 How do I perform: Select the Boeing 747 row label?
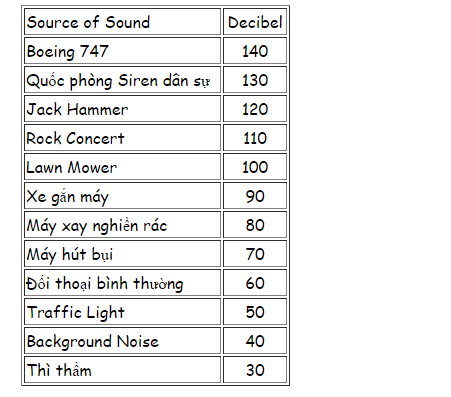click(x=122, y=51)
